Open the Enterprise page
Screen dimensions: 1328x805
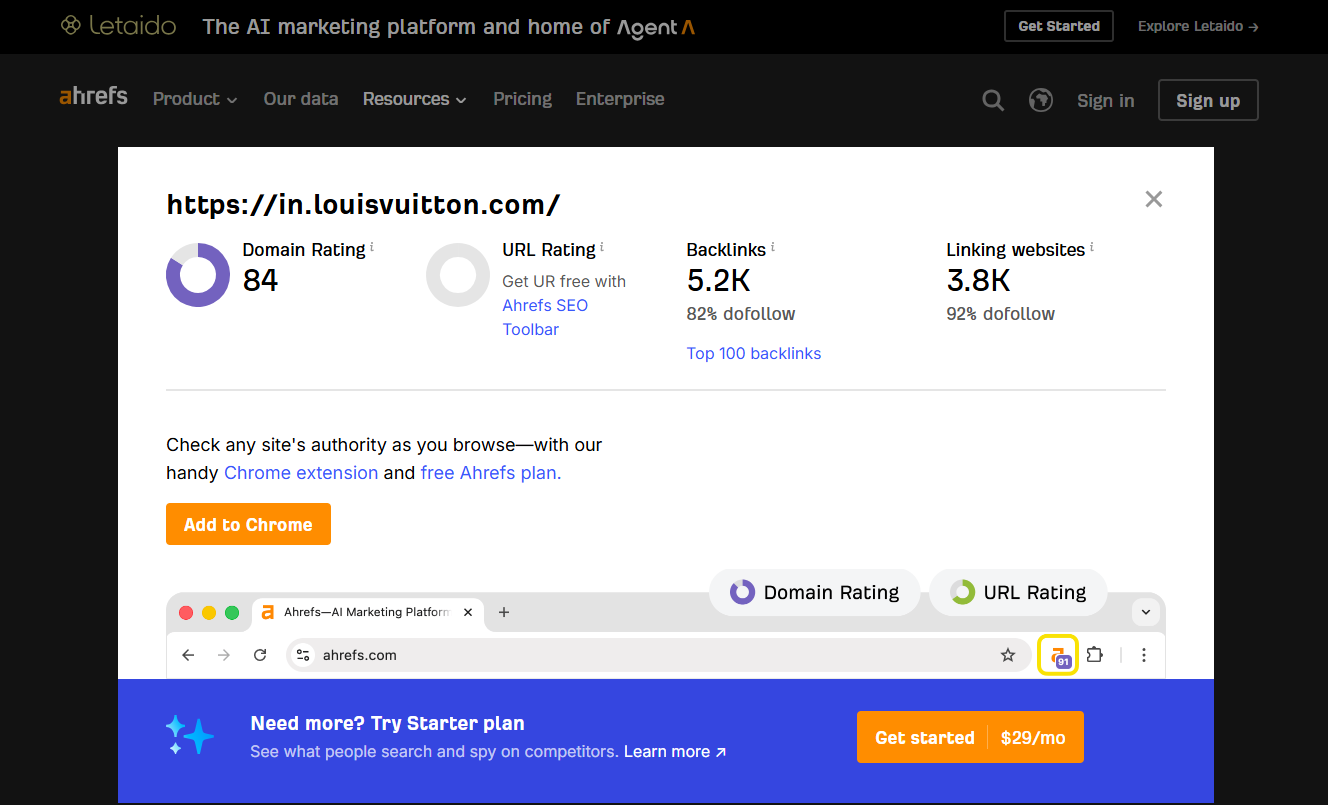coord(620,99)
